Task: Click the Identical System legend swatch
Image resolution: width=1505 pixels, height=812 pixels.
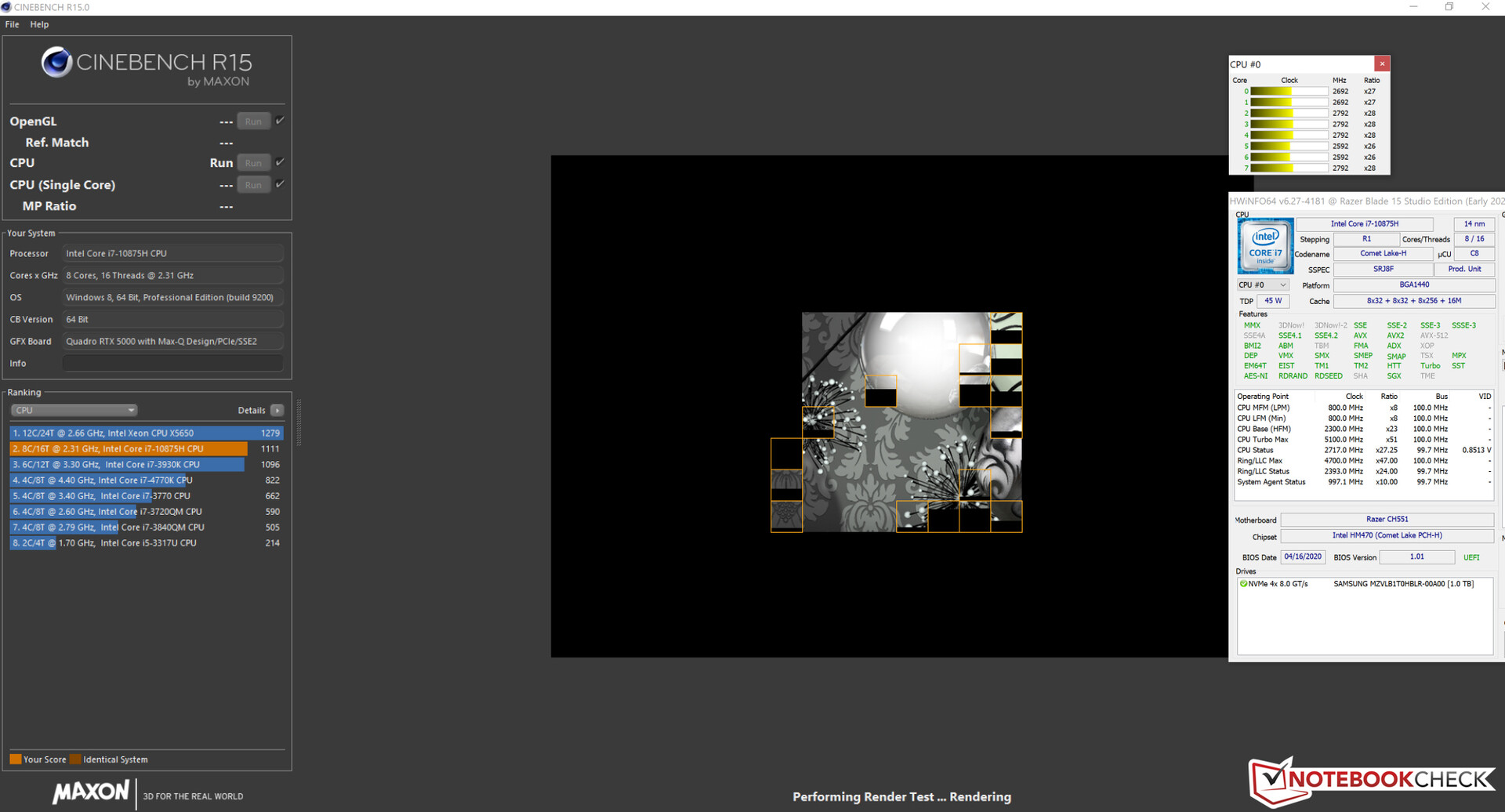Action: click(x=75, y=759)
